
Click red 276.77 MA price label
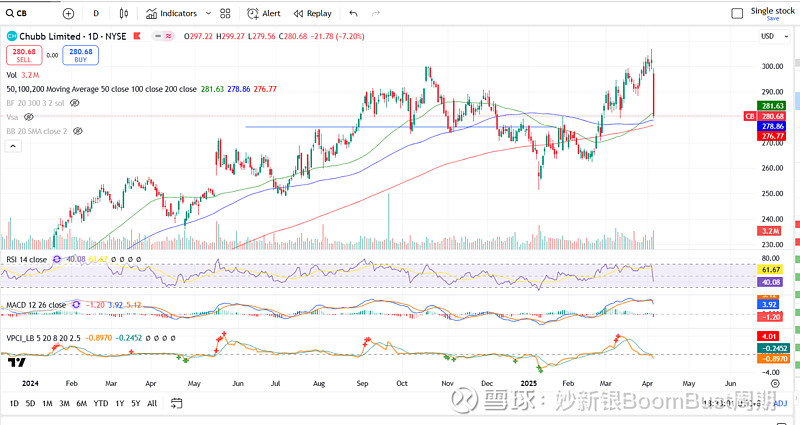click(x=771, y=136)
